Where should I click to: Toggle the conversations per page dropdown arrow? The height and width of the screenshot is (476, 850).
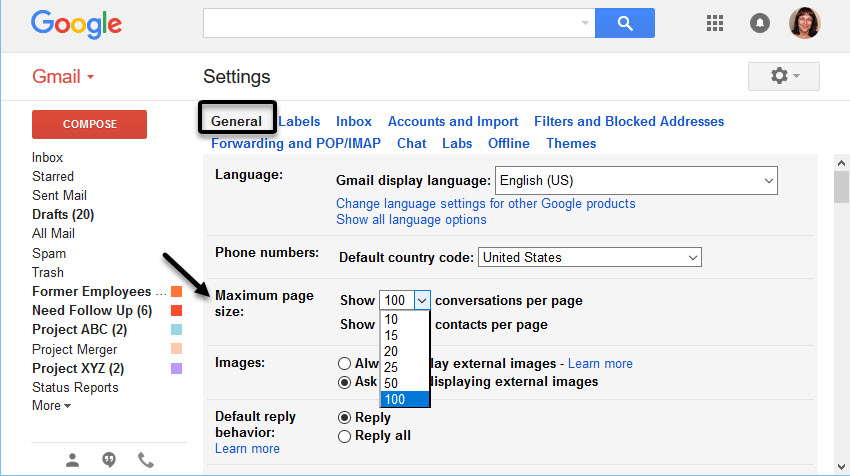[x=422, y=300]
